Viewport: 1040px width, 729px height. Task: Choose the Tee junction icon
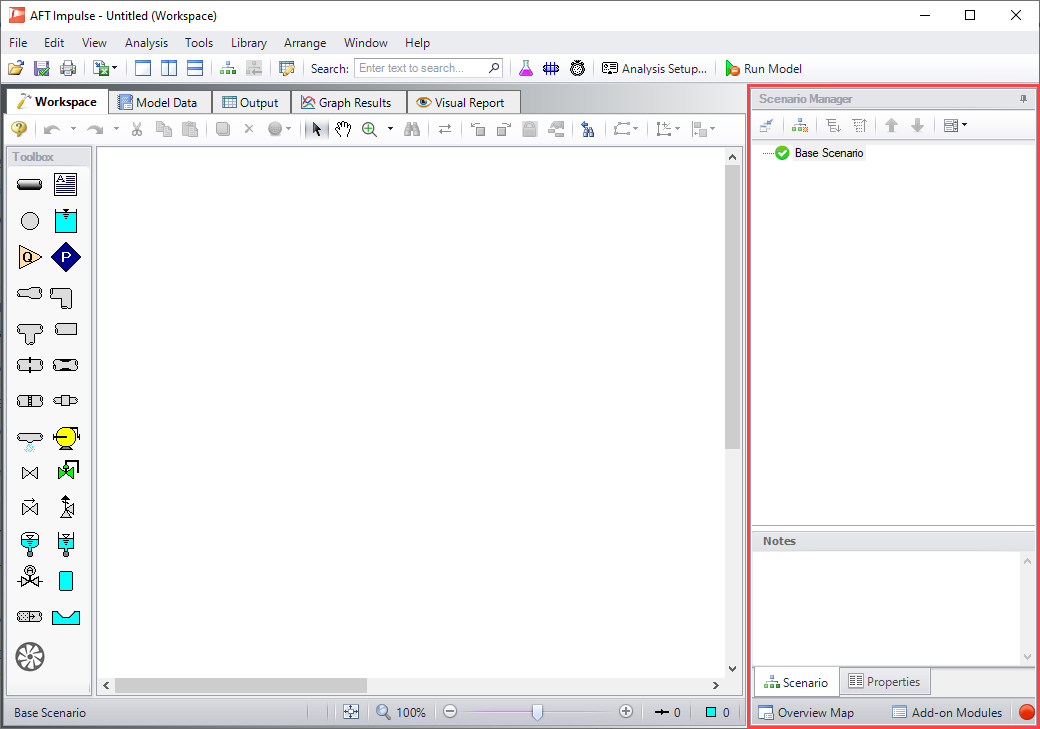(x=30, y=331)
